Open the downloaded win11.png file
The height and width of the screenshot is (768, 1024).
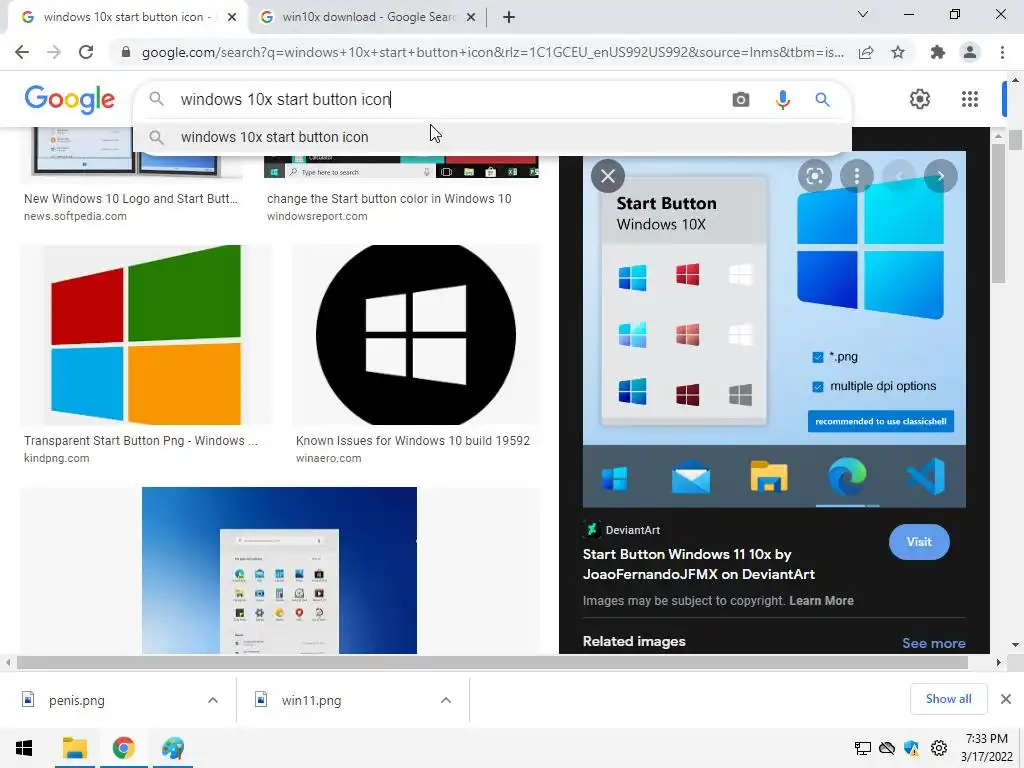[x=311, y=700]
